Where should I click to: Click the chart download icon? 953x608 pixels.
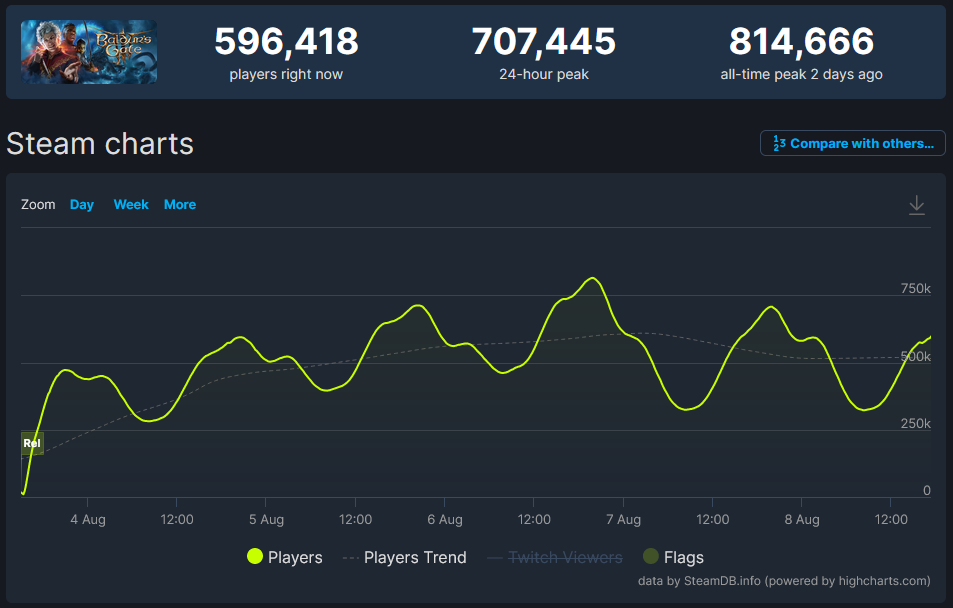click(x=917, y=206)
